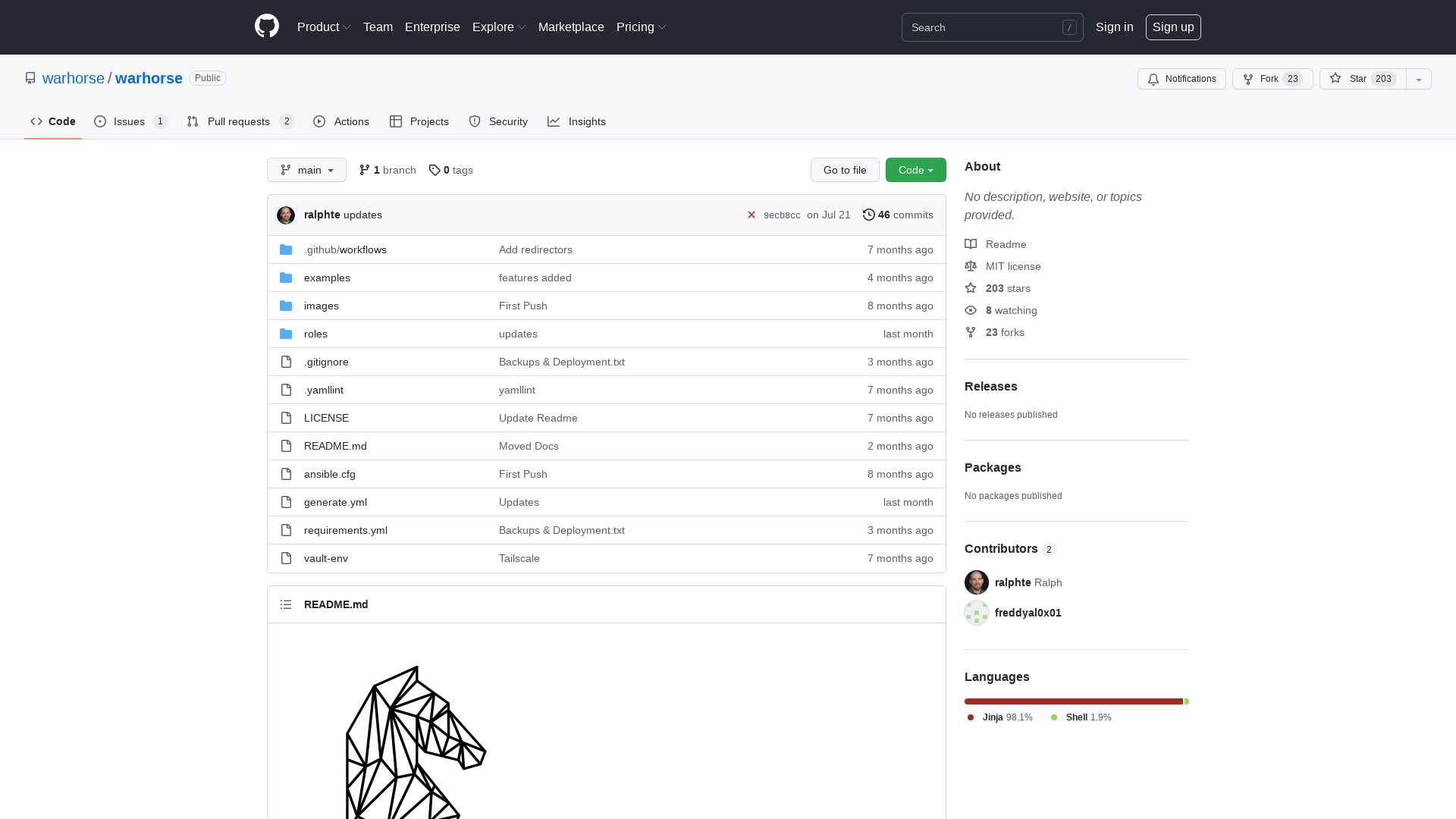Click search slash shortcut icon
This screenshot has height=819, width=1456.
click(x=1069, y=27)
